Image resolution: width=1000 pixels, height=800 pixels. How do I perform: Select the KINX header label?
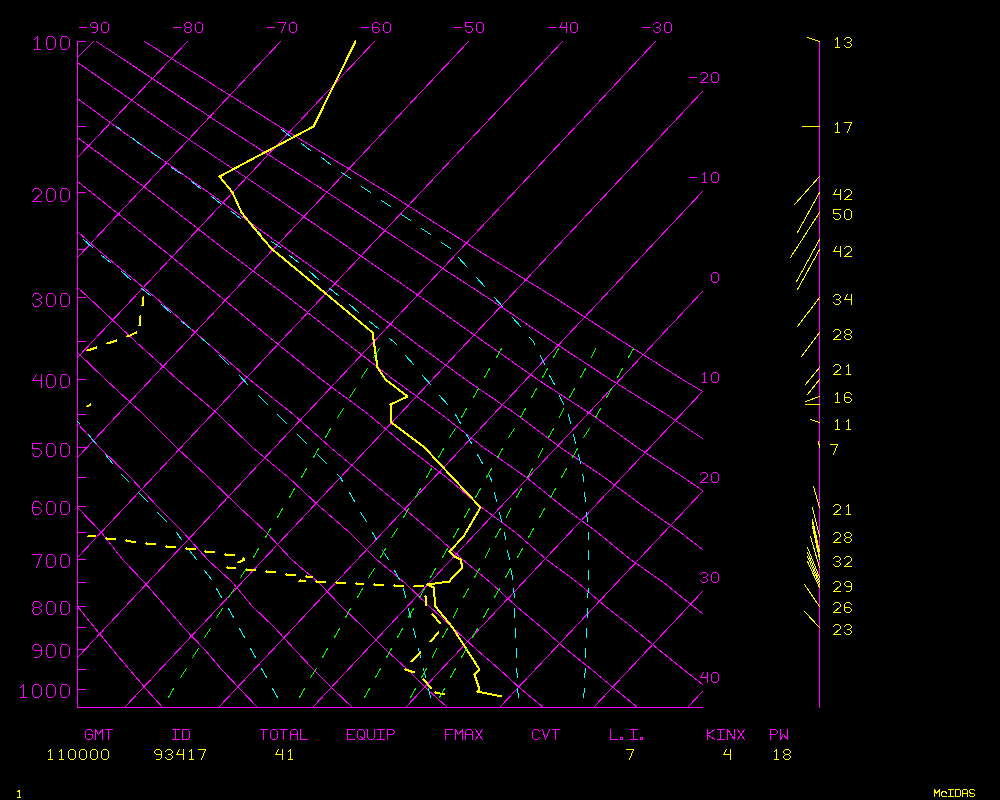pyautogui.click(x=727, y=735)
